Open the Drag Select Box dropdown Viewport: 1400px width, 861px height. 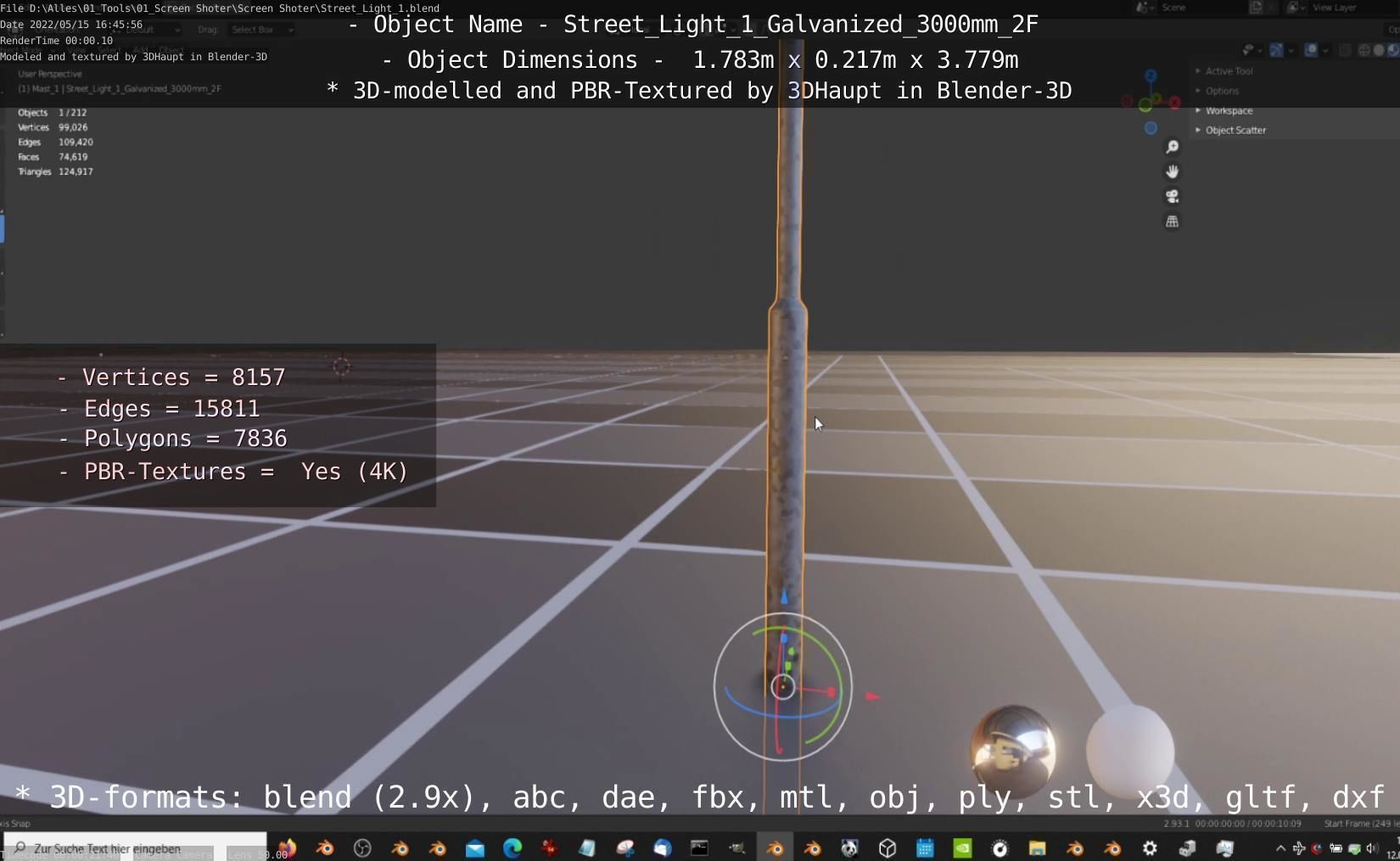click(262, 30)
